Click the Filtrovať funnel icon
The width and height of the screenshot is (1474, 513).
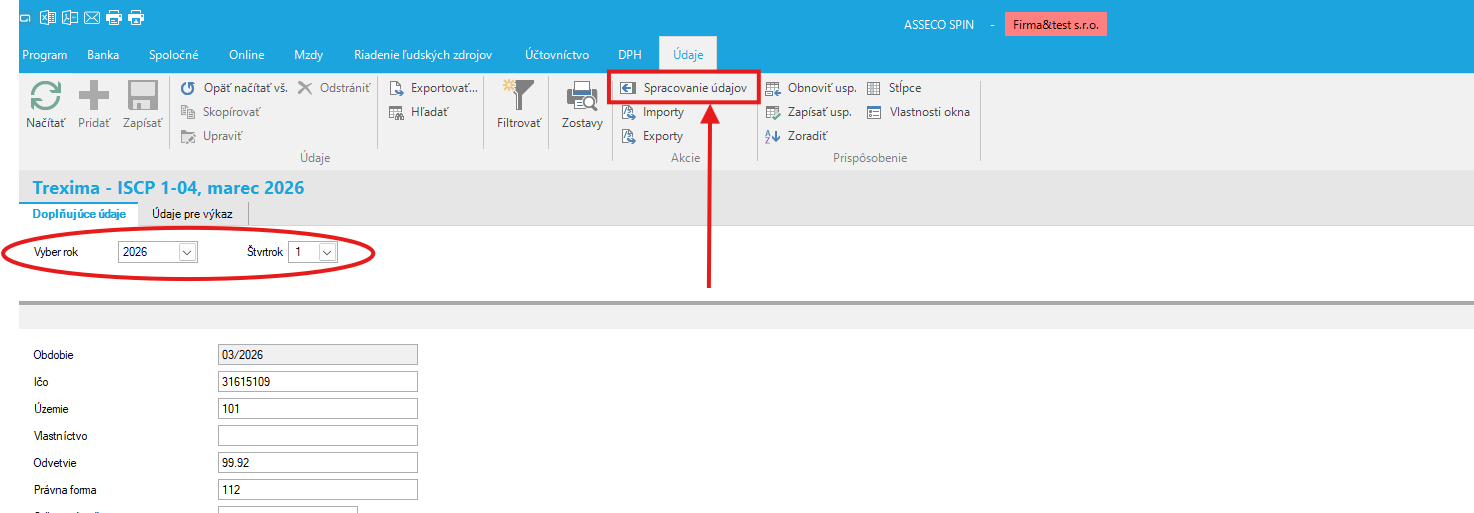[x=518, y=96]
